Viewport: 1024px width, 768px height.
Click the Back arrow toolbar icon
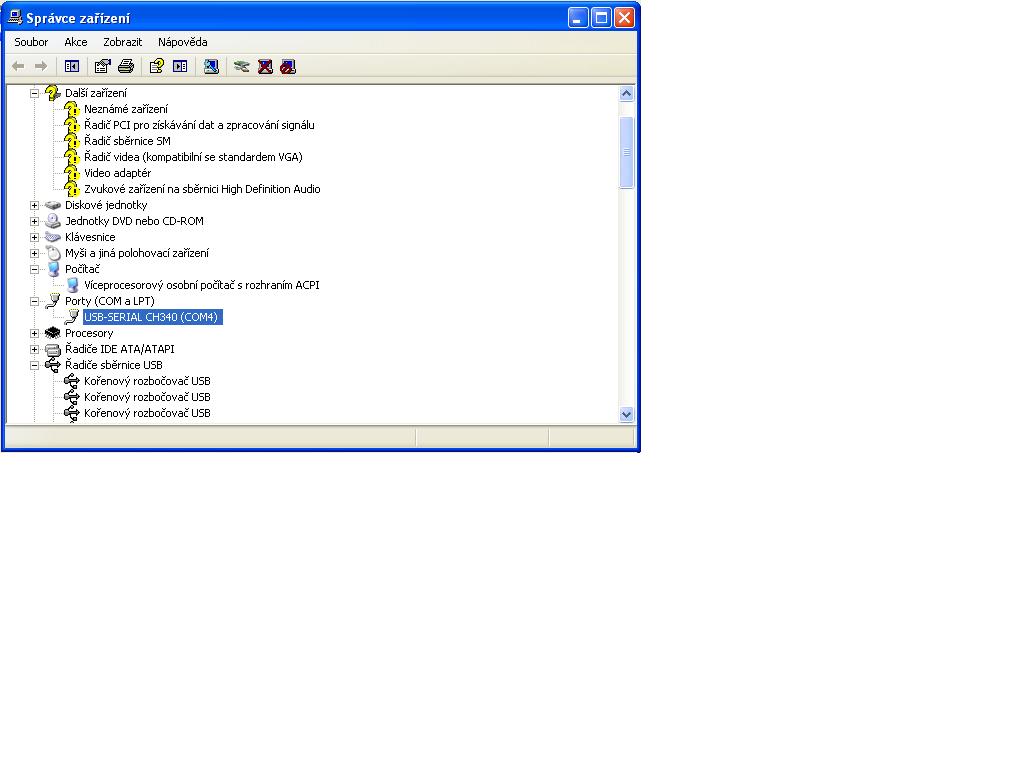tap(18, 66)
